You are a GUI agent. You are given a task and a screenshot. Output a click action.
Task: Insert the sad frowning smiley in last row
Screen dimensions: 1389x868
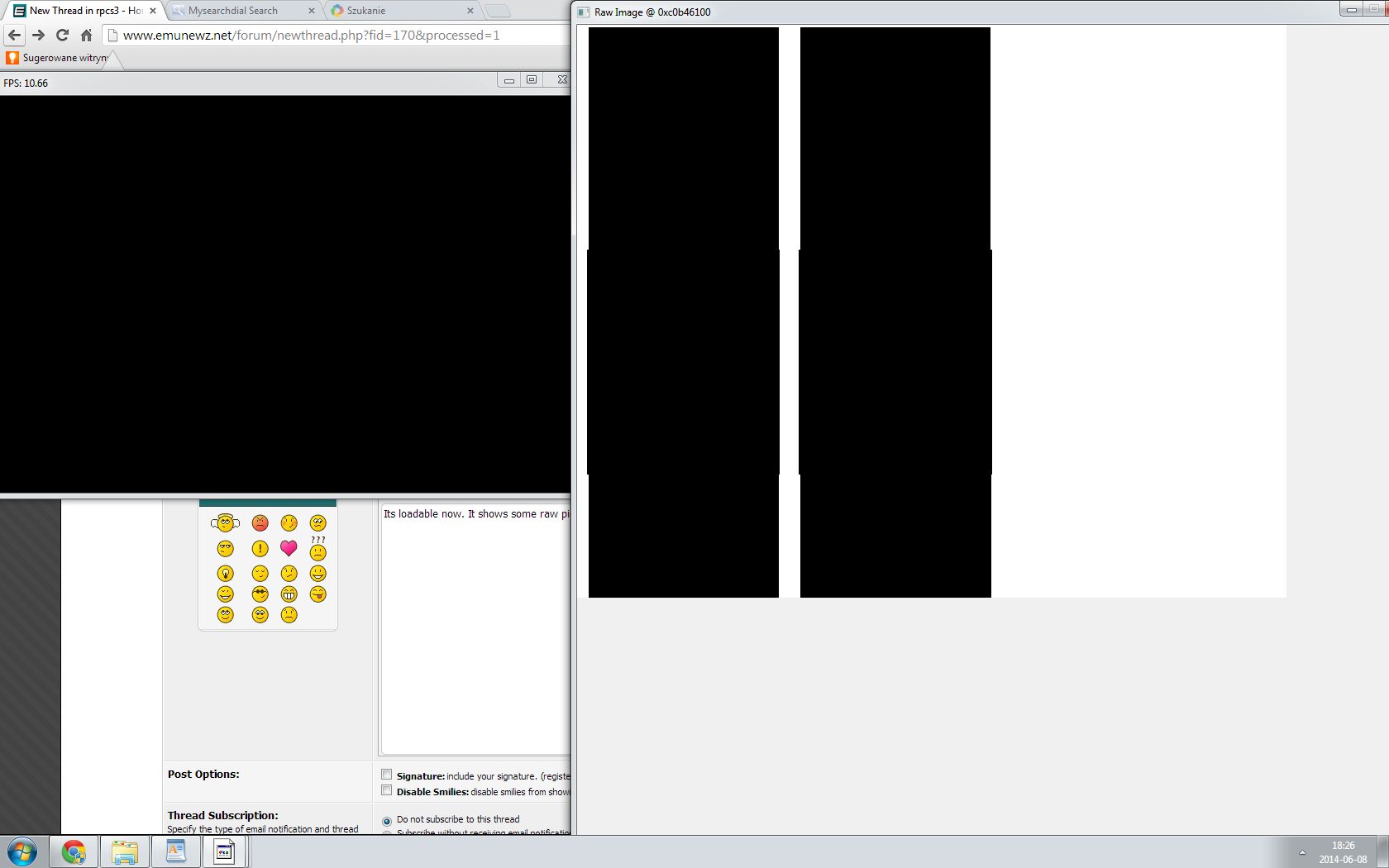click(289, 614)
